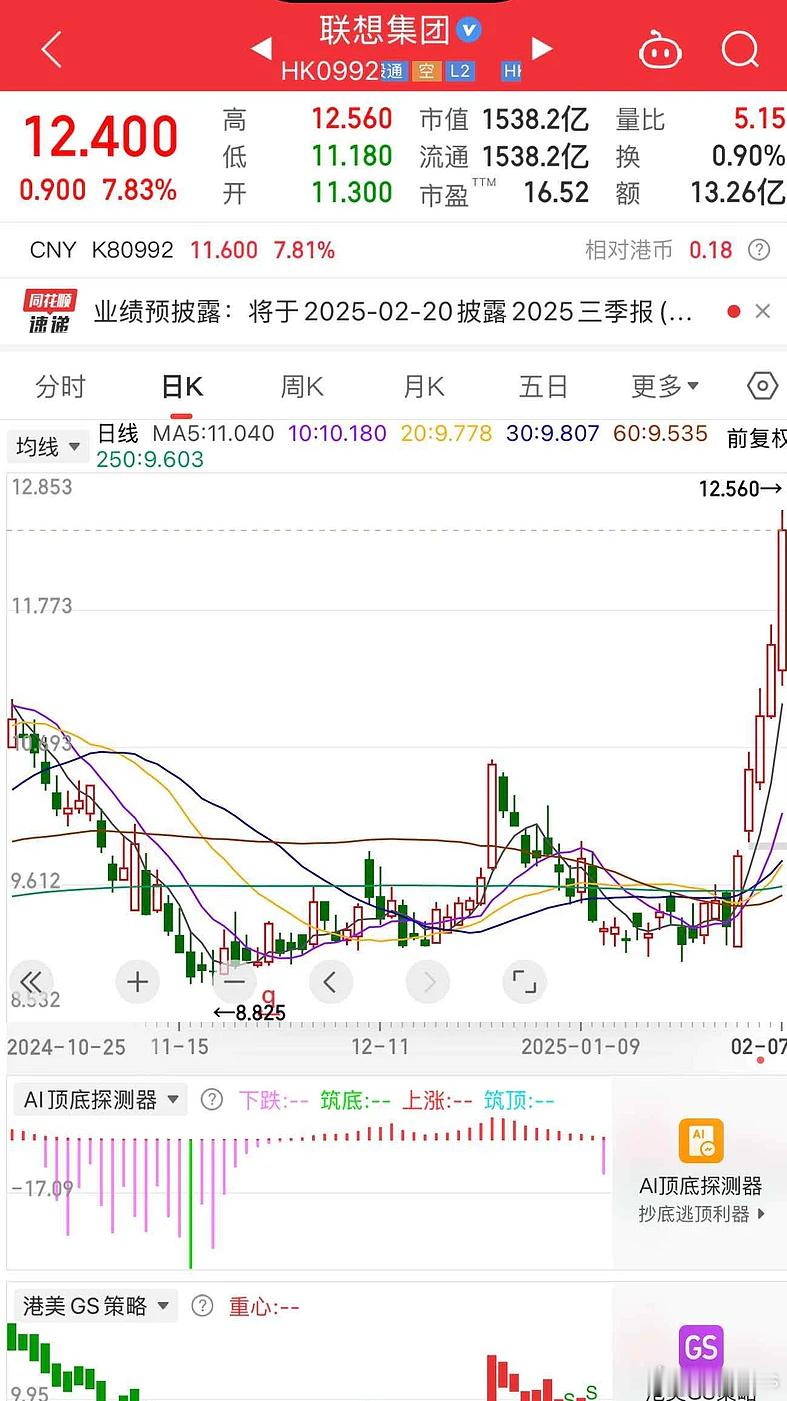Switch to 周K tab
787x1401 pixels.
click(302, 386)
